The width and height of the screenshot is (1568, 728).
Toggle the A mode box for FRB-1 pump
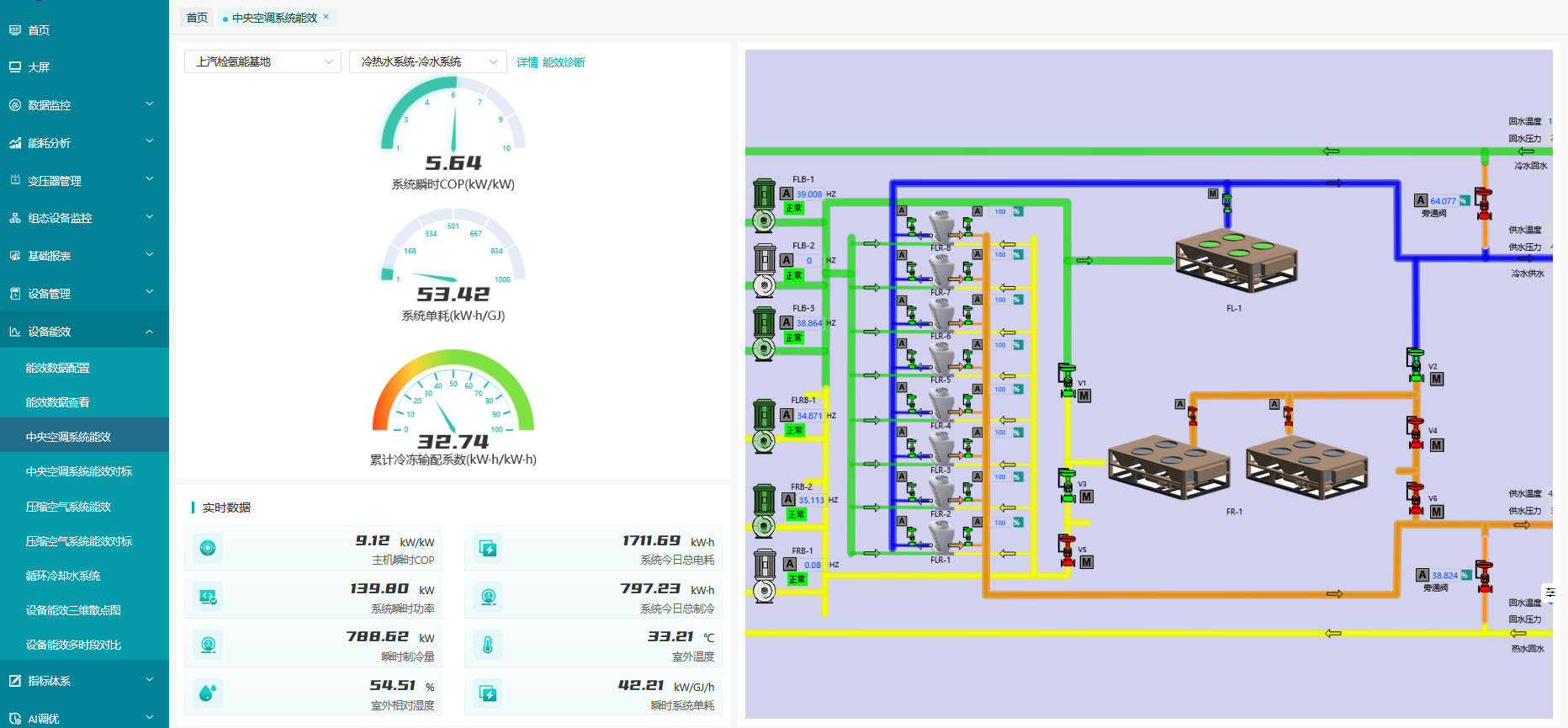click(x=790, y=564)
